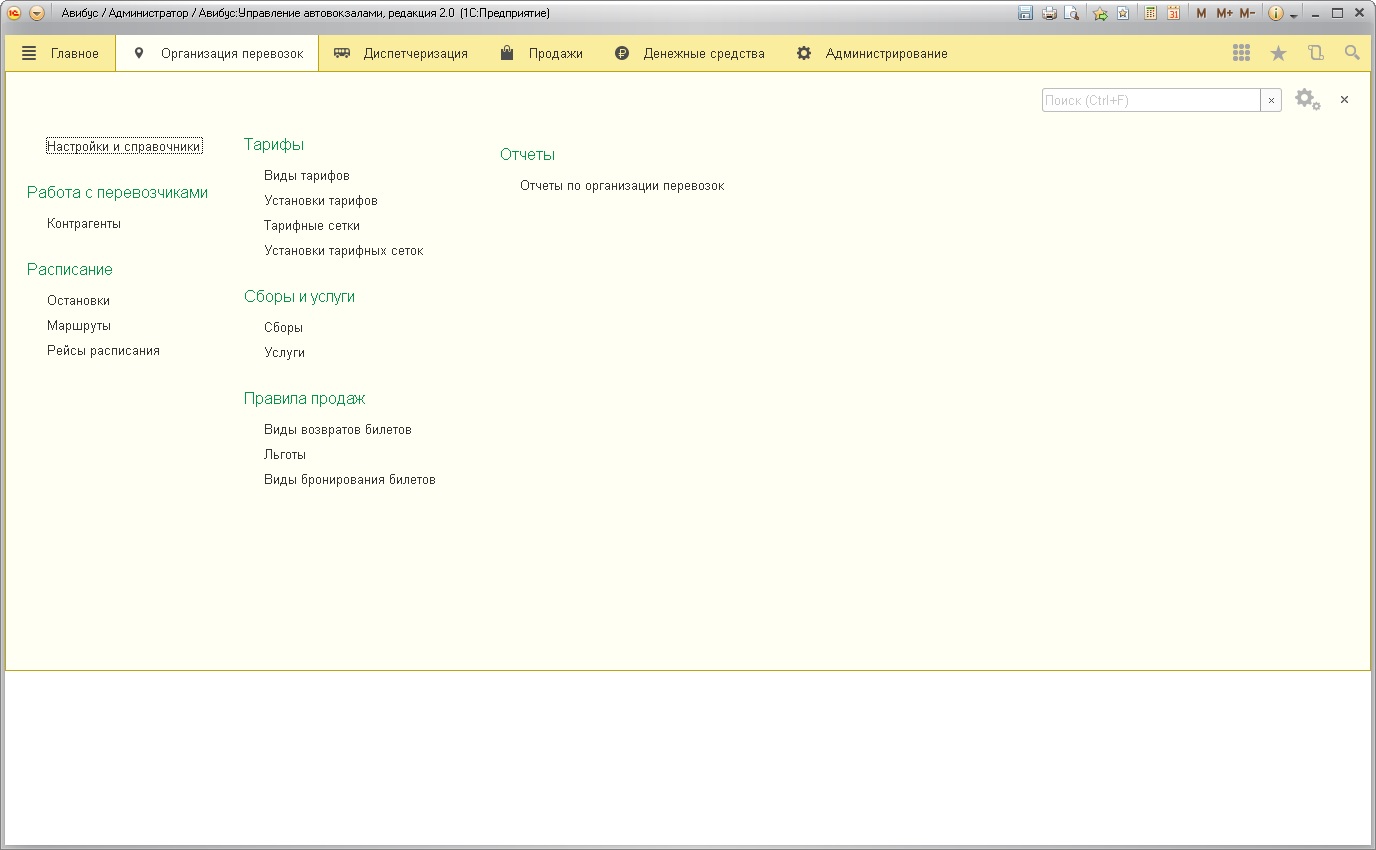Click the magnifier search icon in section panel

pyautogui.click(x=1352, y=53)
